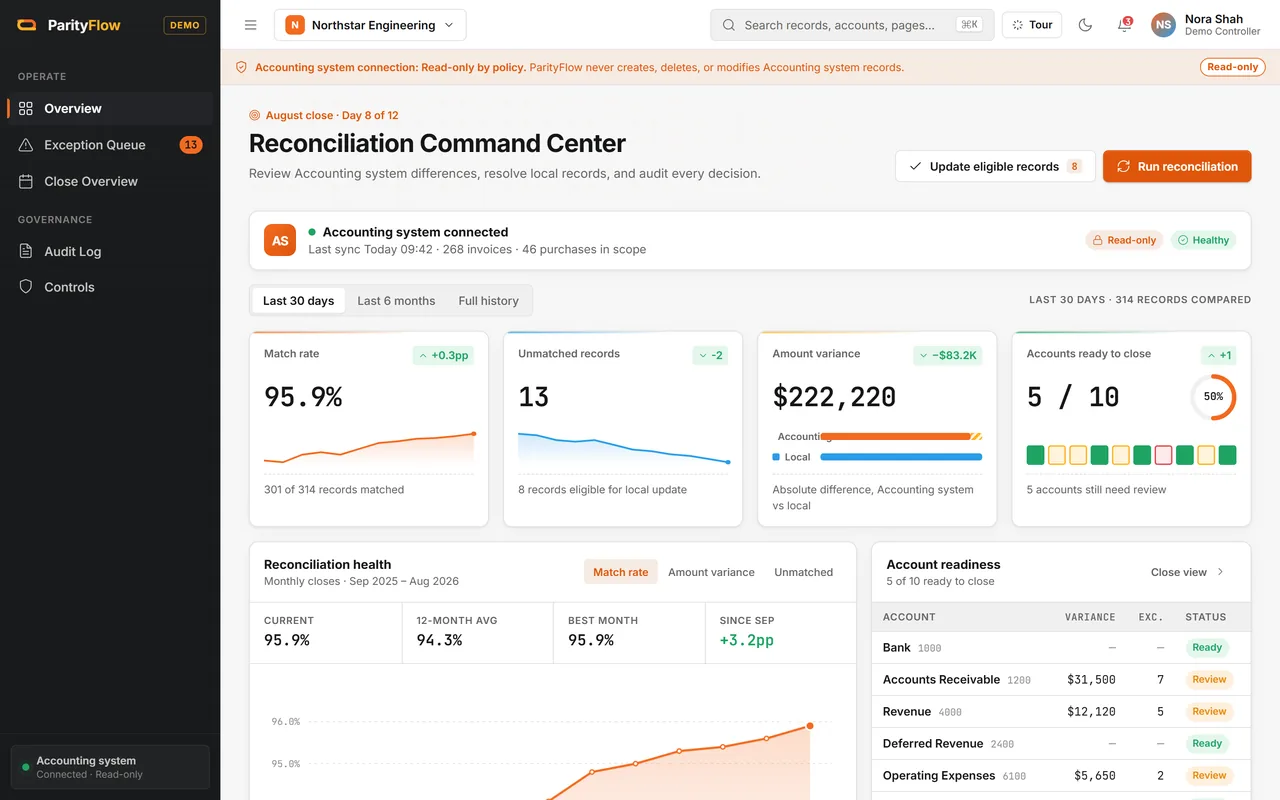Image resolution: width=1280 pixels, height=800 pixels.
Task: Click the 50% progress ring
Action: tap(1213, 397)
